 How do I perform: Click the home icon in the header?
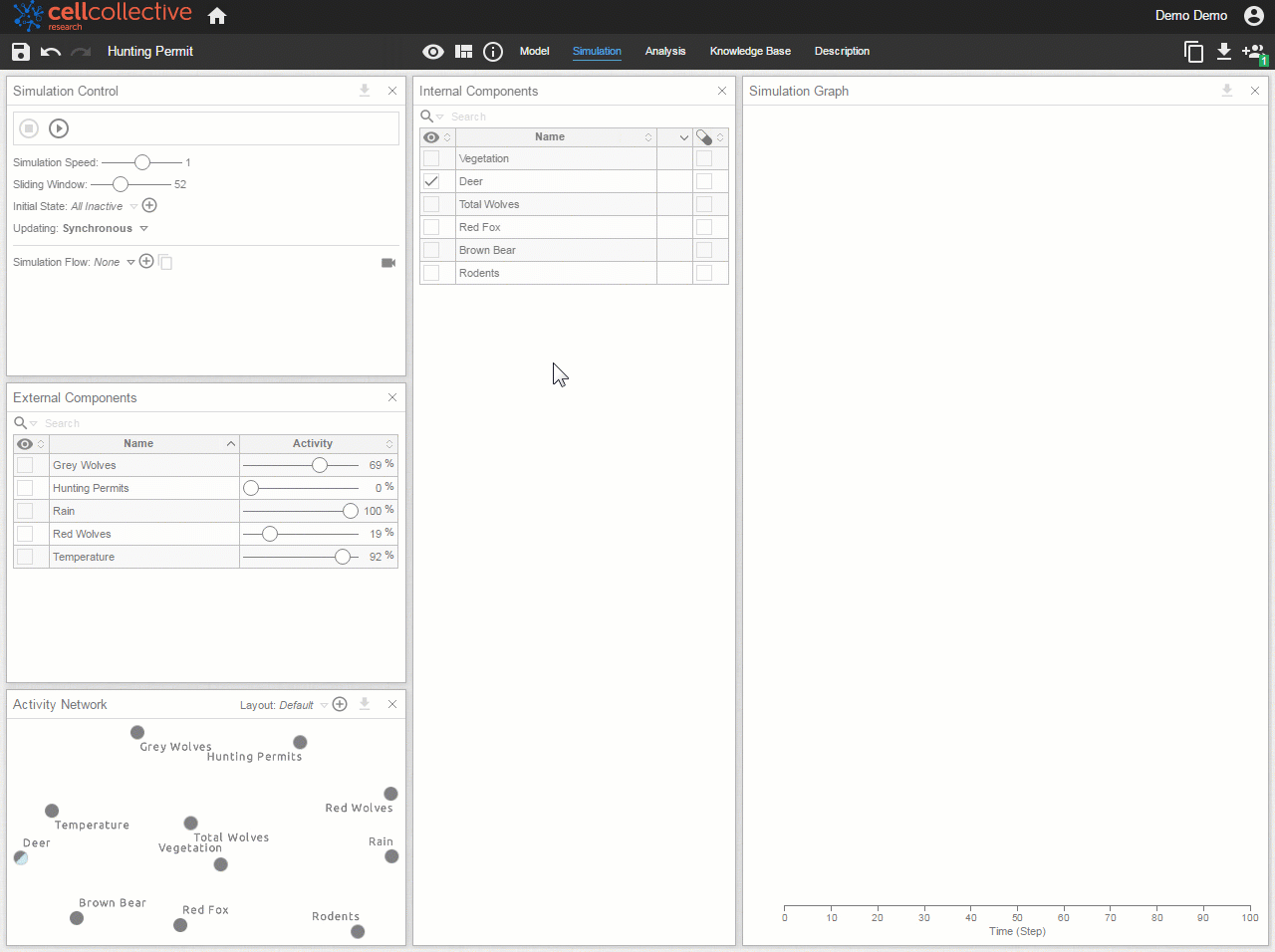[x=217, y=16]
